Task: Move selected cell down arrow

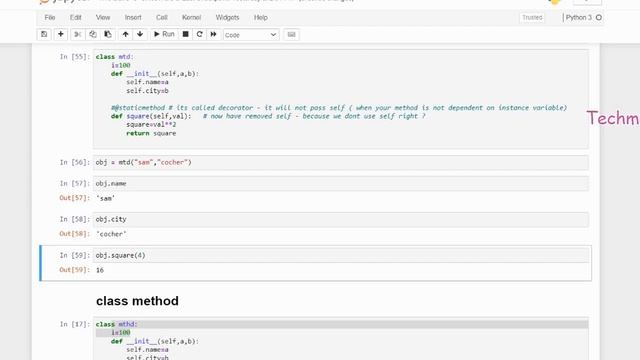Action: click(x=140, y=34)
